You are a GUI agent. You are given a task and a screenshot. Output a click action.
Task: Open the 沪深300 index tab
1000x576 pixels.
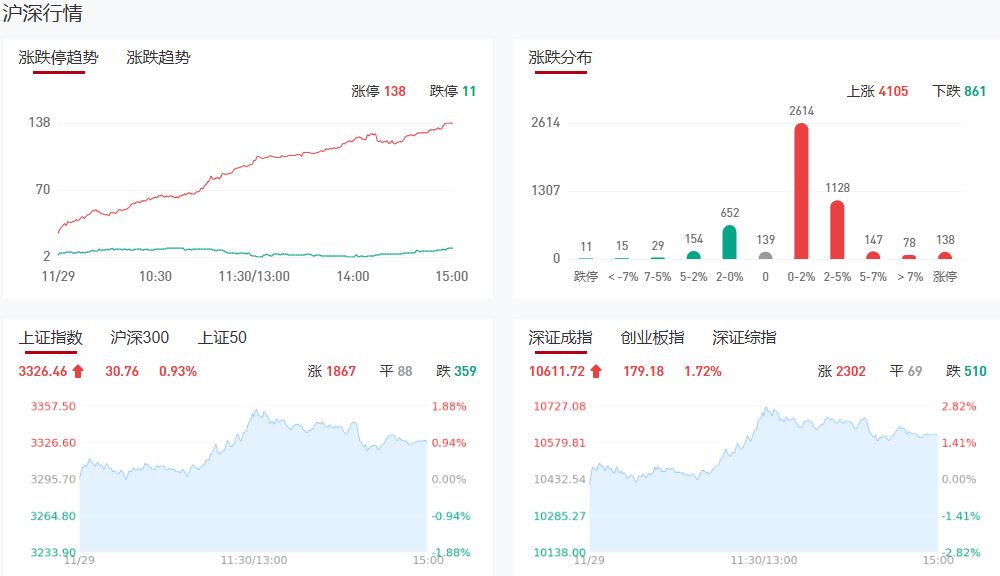tap(140, 338)
